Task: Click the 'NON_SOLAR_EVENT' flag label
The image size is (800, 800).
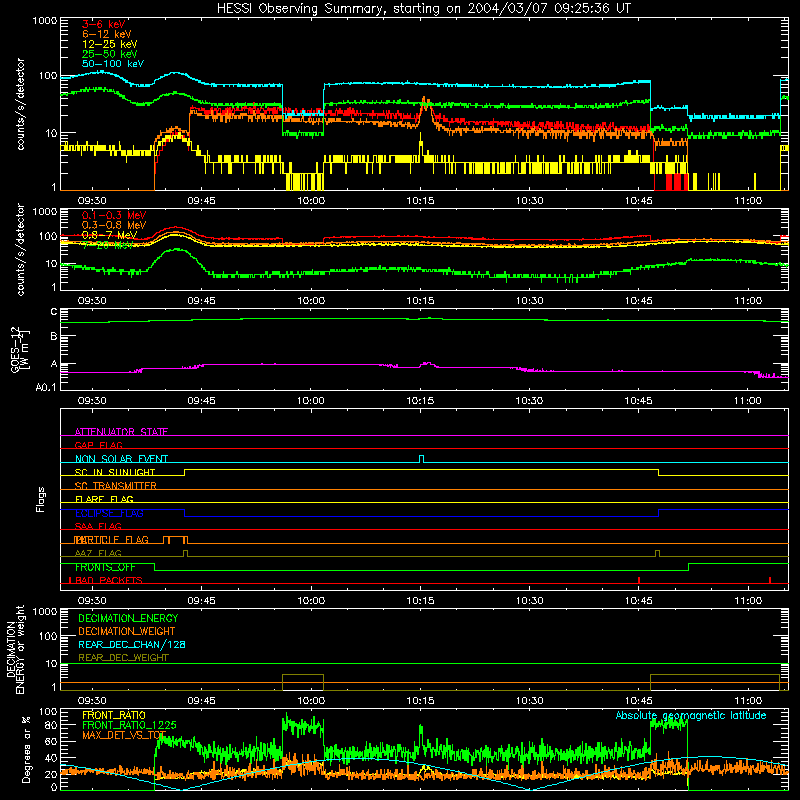Action: click(121, 459)
